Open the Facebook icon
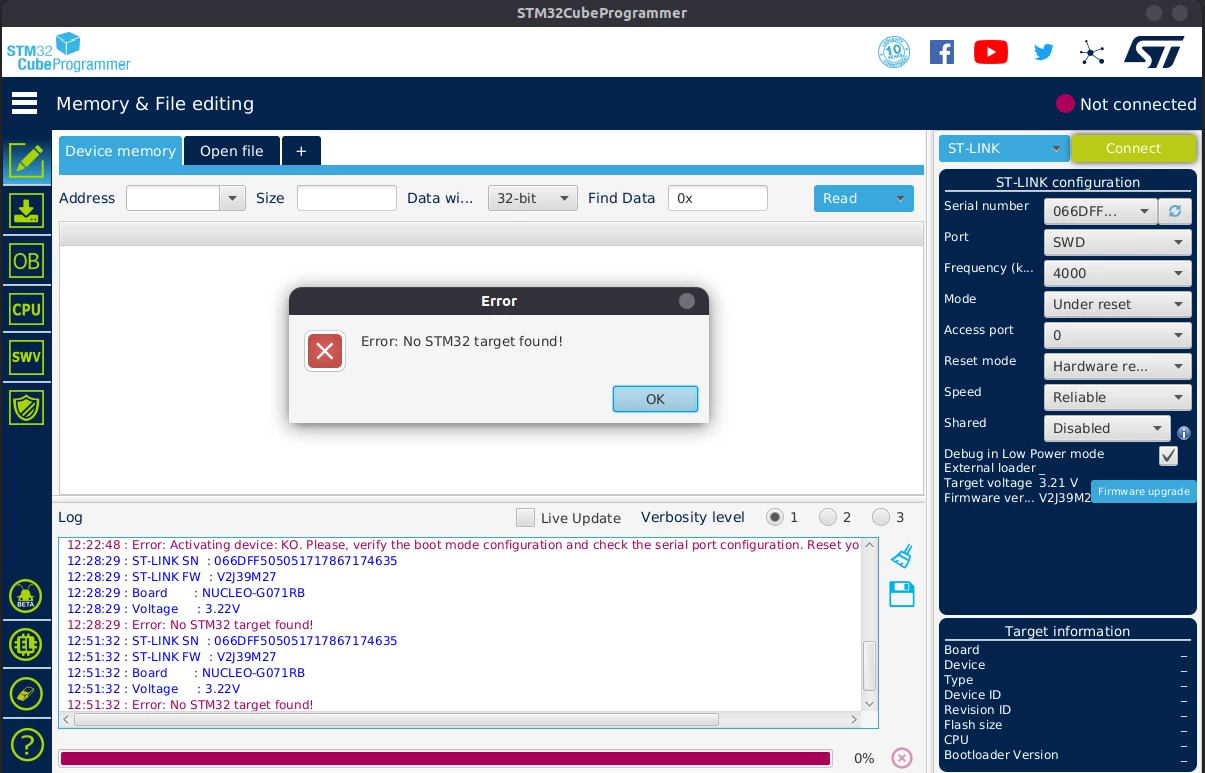Screen dimensions: 1205x773 tap(942, 52)
